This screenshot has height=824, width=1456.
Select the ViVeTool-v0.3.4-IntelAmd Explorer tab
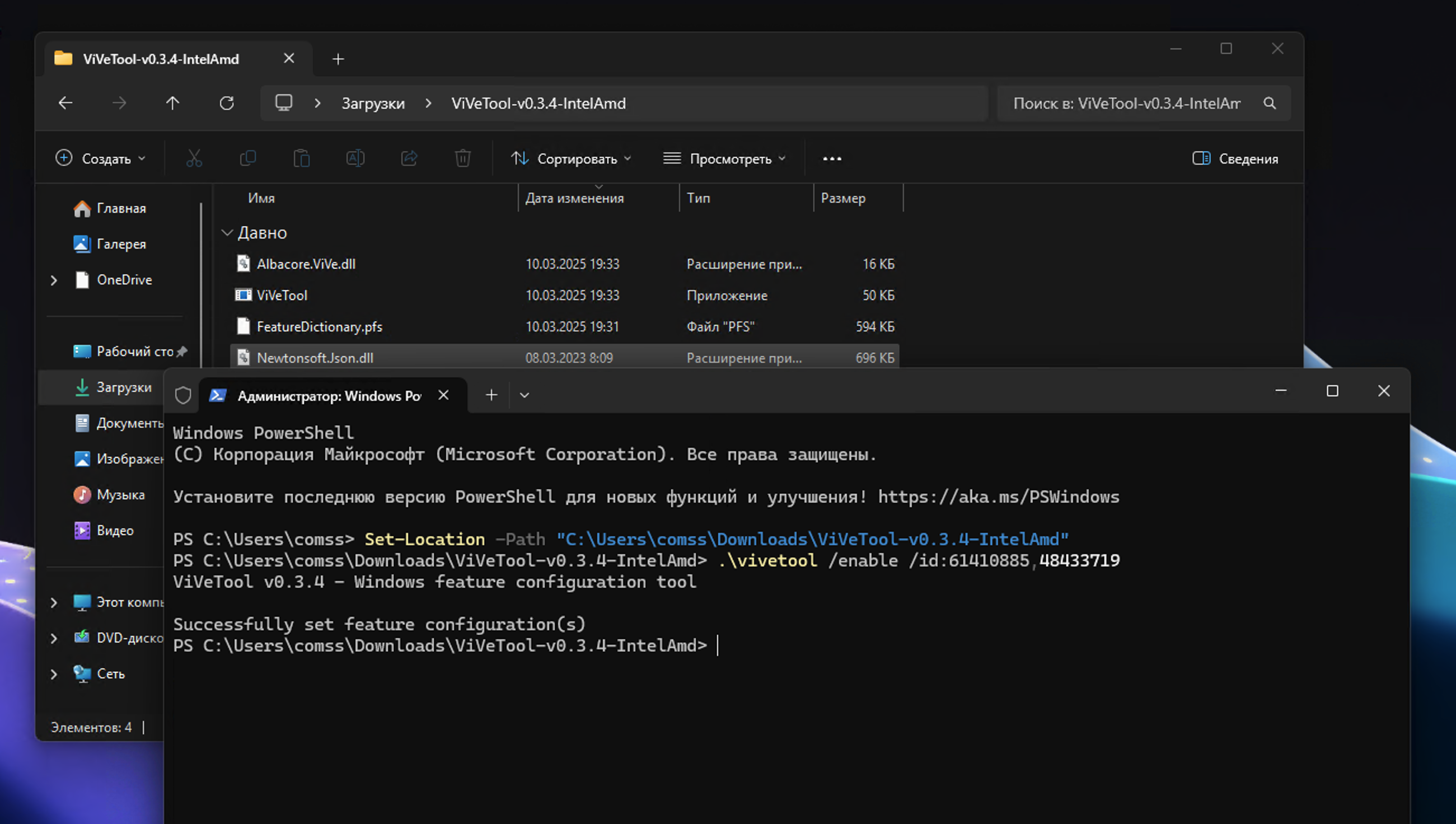161,59
